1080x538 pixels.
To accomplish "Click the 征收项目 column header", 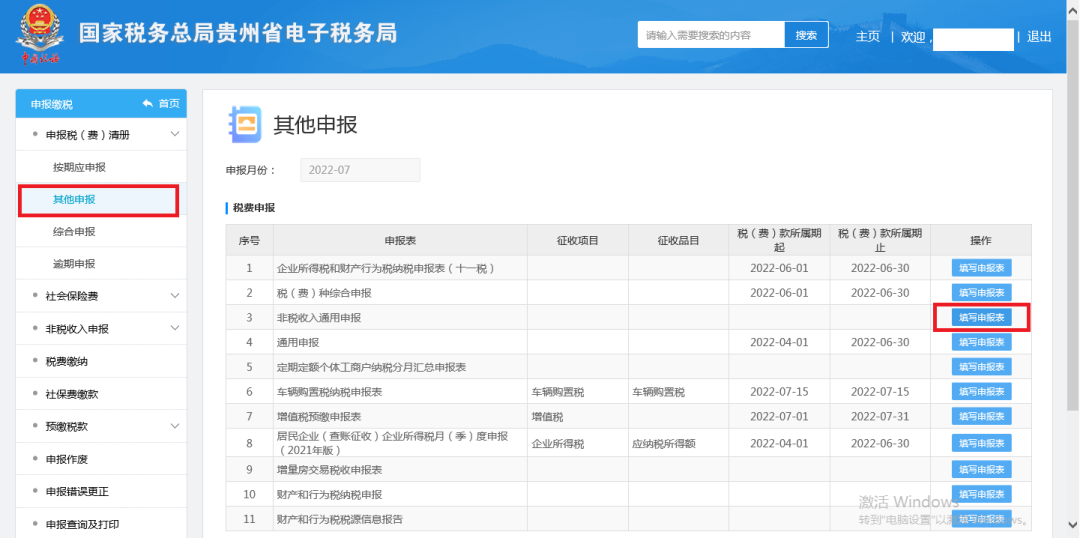I will [578, 240].
